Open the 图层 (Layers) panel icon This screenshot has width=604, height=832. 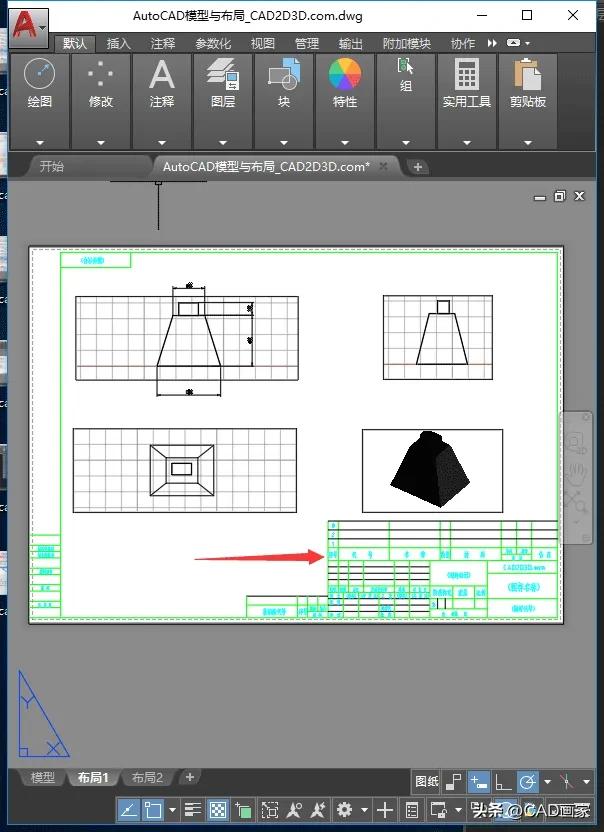(x=222, y=74)
